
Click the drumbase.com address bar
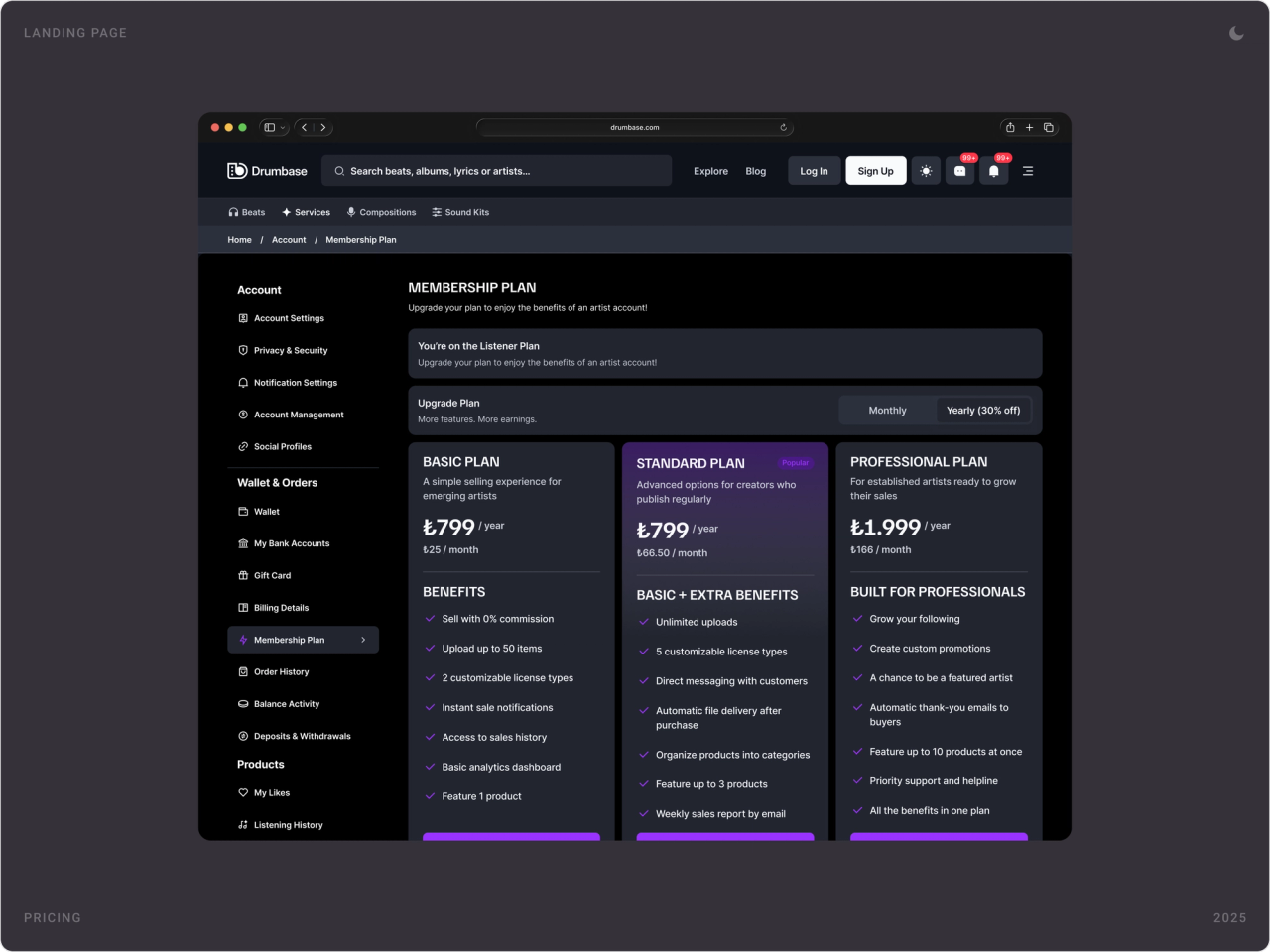[635, 127]
